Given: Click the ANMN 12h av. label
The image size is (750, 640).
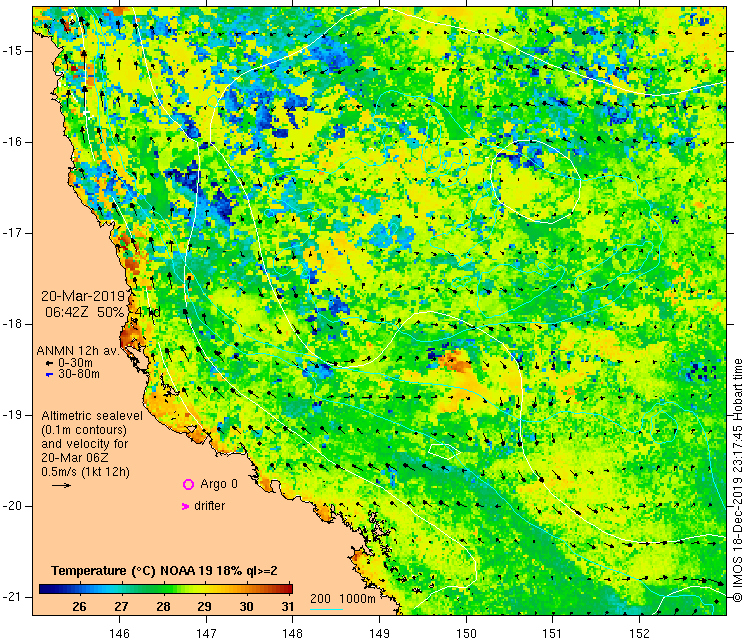Looking at the screenshot, I should coord(77,351).
